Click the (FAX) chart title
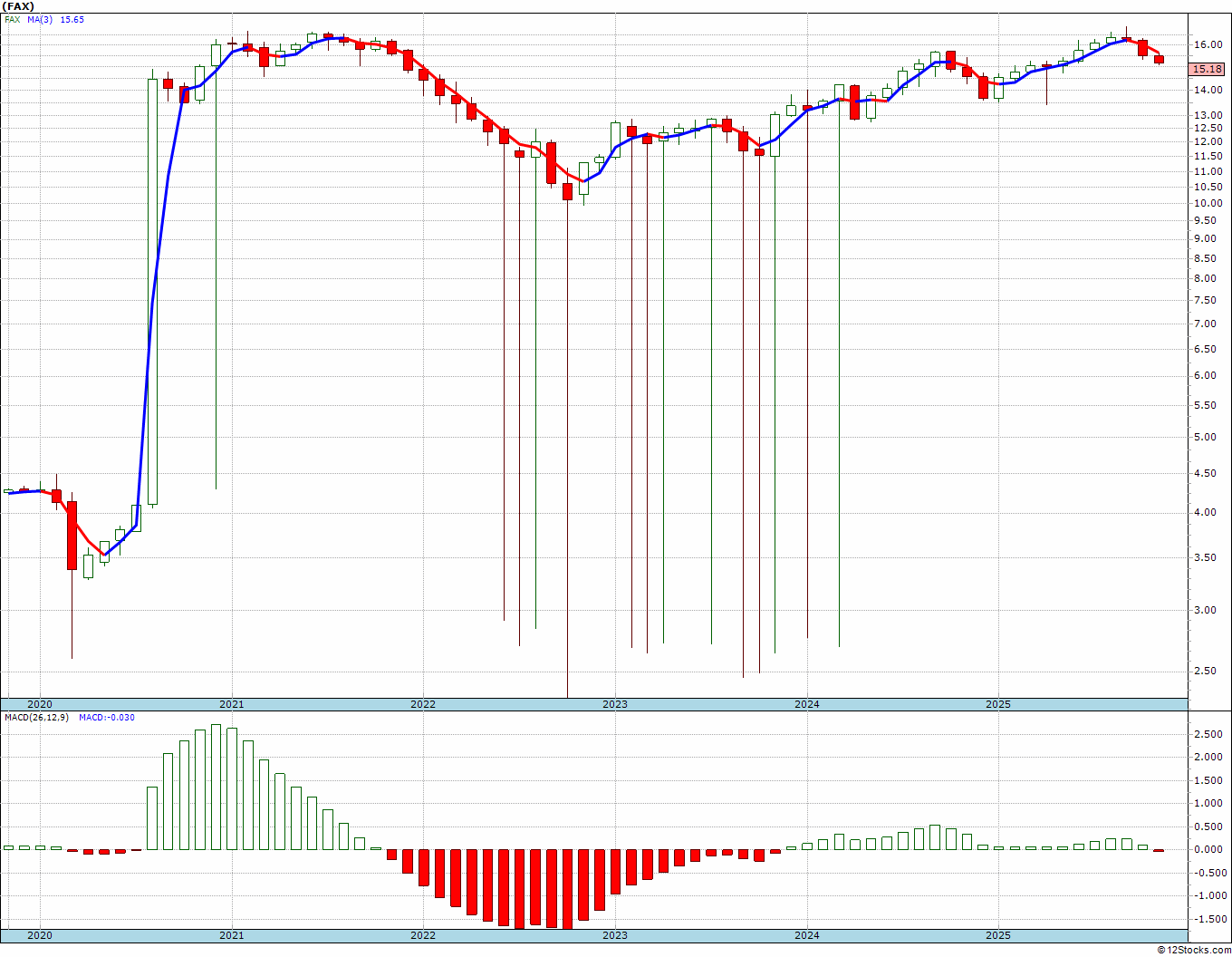 click(x=18, y=6)
